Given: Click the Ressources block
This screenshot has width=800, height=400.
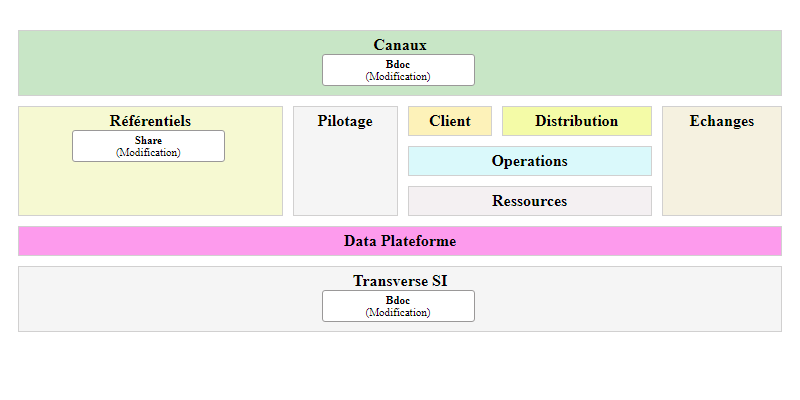Looking at the screenshot, I should 529,201.
